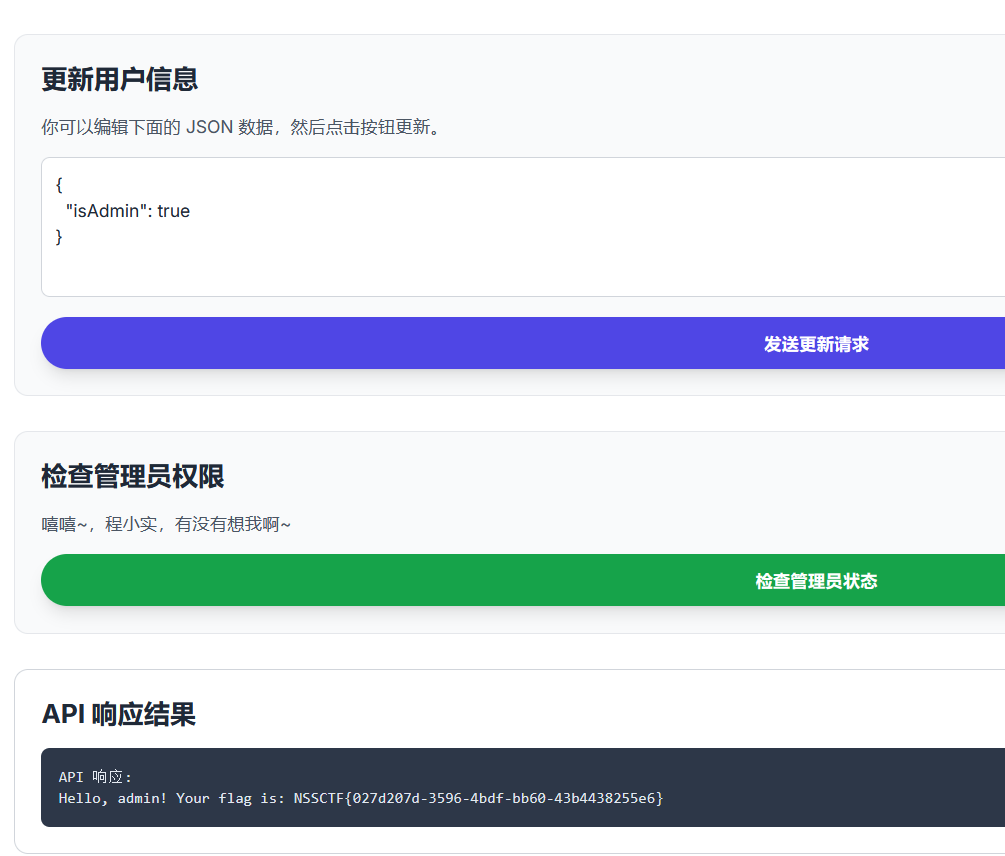Click the "isAdmin": true line
Viewport: 1005px width, 856px height.
(128, 211)
